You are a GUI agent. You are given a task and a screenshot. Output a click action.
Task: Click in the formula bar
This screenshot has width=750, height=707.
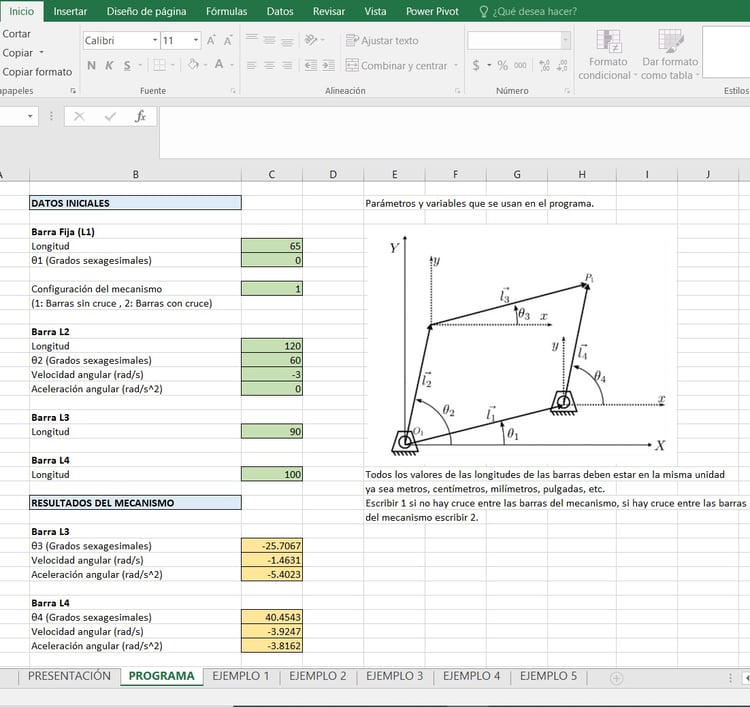point(454,133)
